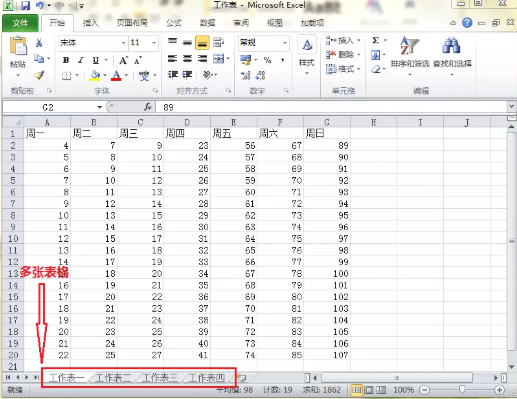Toggle italic formatting
The image size is (517, 399).
80,60
